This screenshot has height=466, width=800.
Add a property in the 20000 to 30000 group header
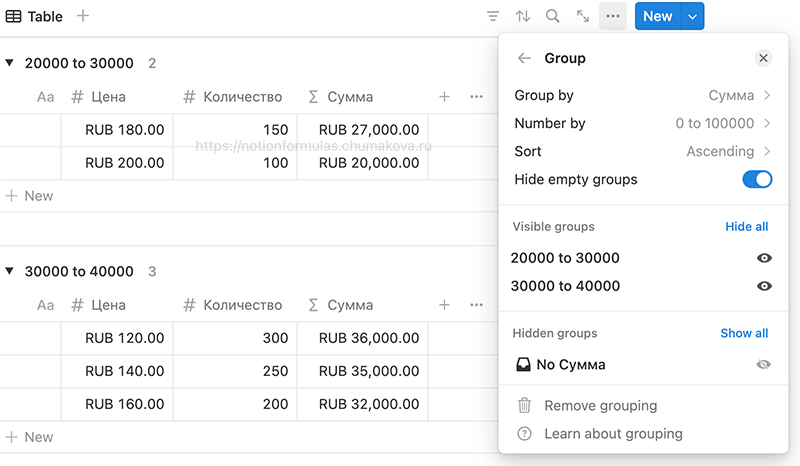(x=444, y=96)
